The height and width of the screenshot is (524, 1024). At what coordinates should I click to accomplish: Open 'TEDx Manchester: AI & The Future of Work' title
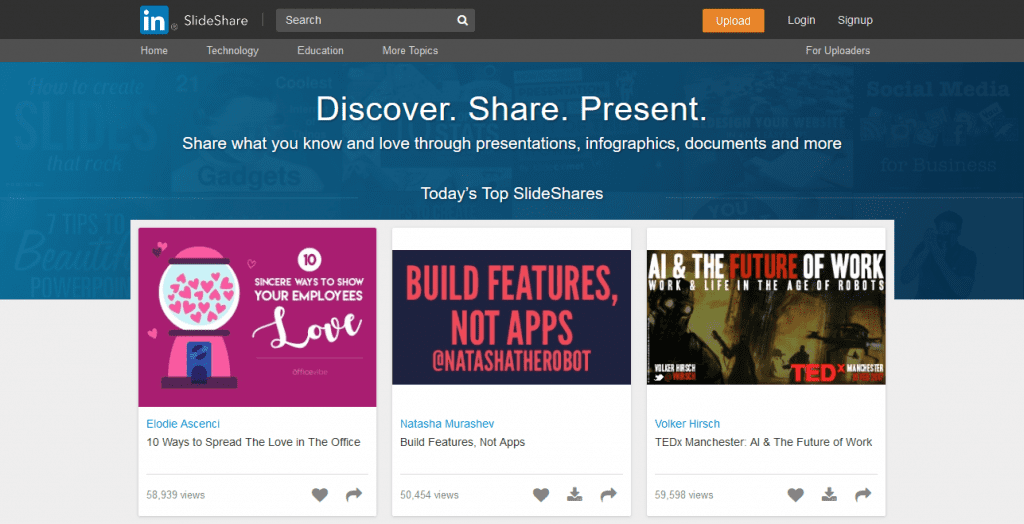[763, 442]
